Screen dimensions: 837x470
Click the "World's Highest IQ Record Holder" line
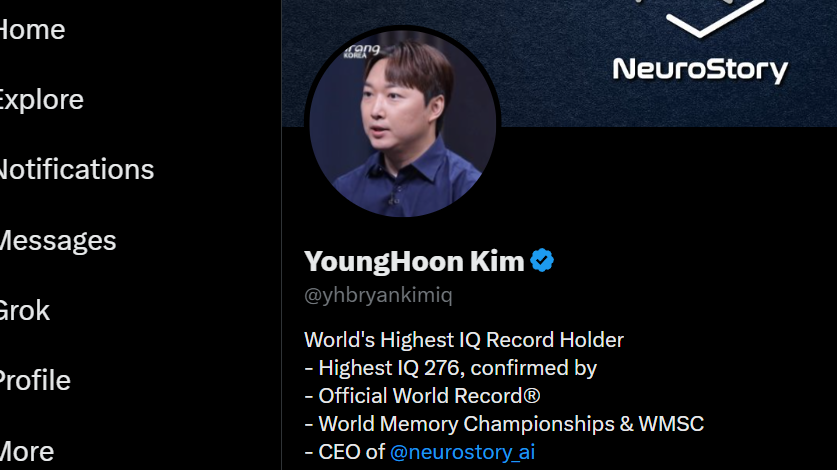pyautogui.click(x=464, y=340)
